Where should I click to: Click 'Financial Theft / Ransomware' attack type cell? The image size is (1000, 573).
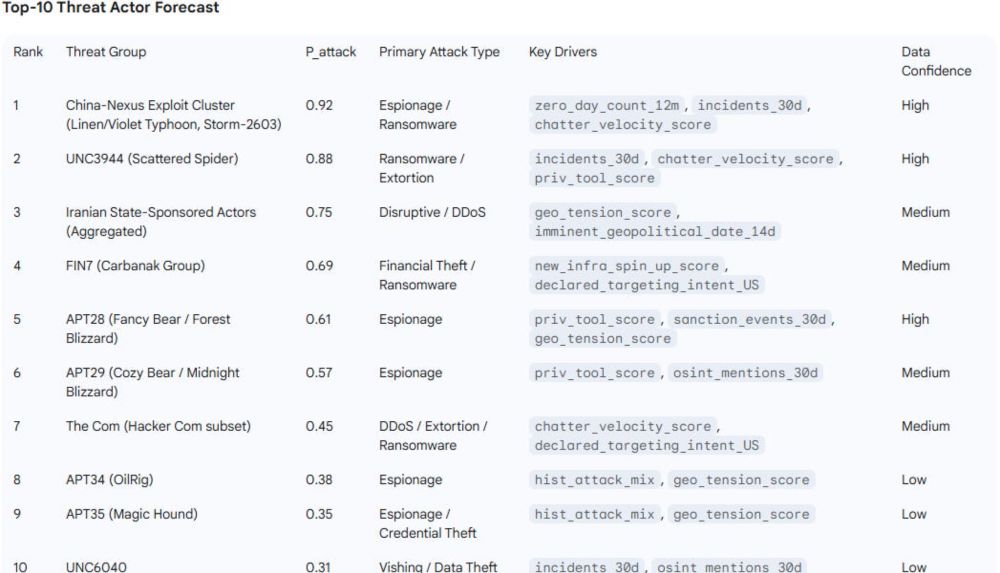tap(427, 276)
